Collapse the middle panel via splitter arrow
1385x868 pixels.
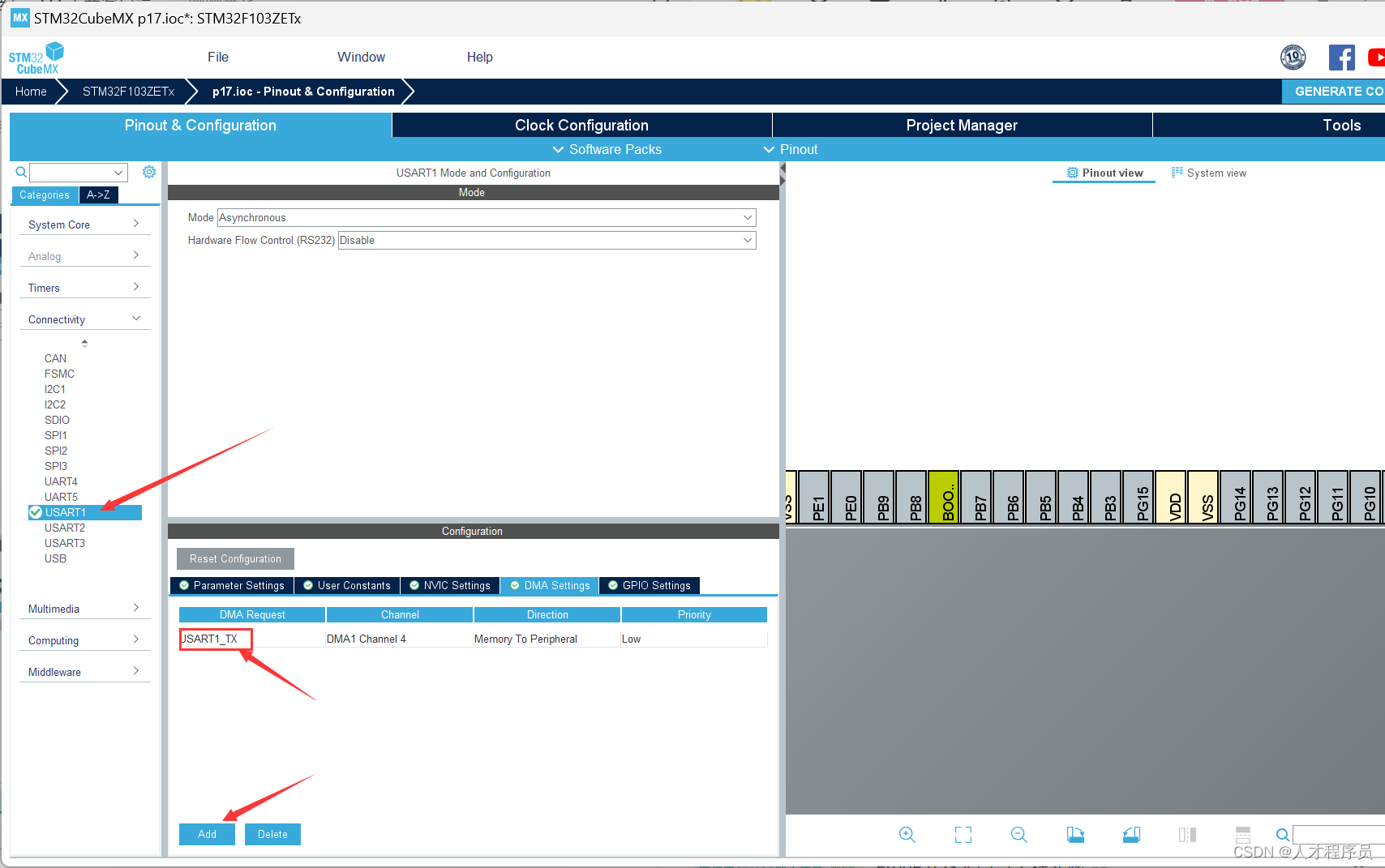coord(783,169)
